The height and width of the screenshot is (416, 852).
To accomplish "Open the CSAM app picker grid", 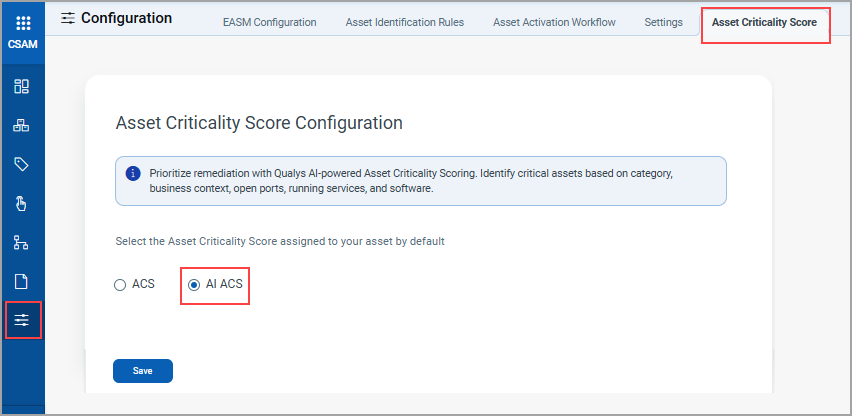I will [23, 23].
